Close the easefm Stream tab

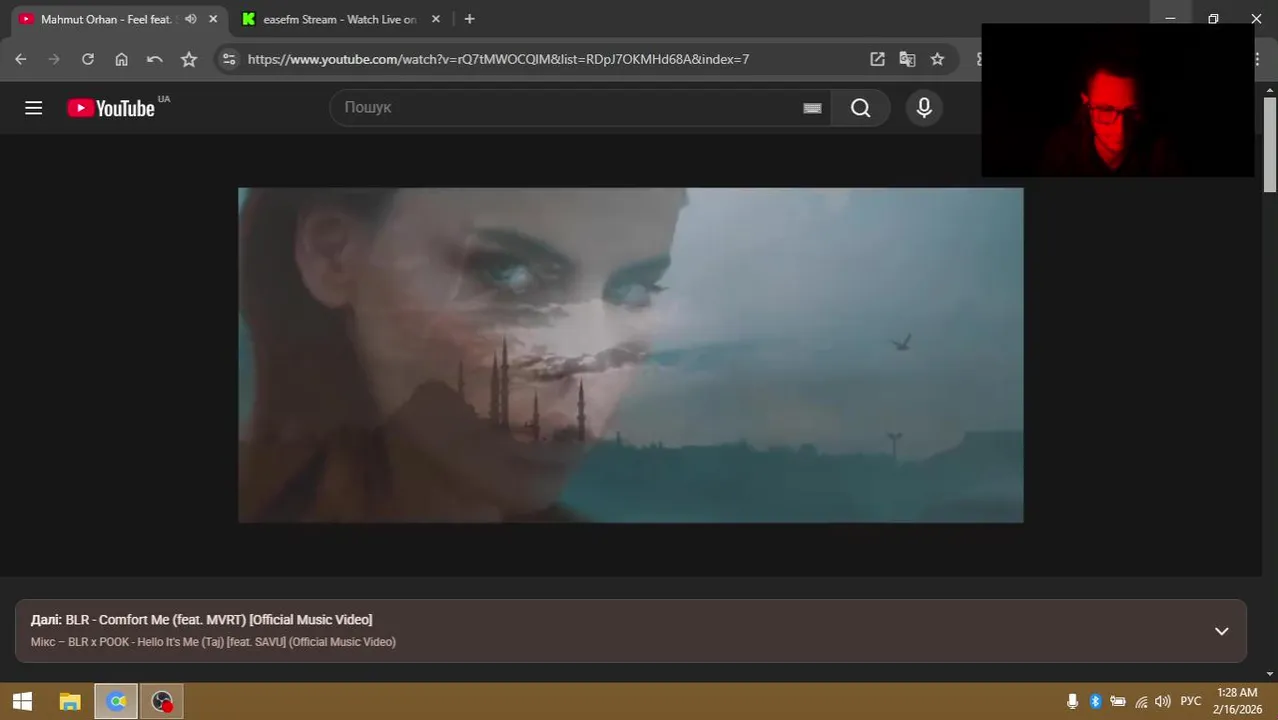437,19
